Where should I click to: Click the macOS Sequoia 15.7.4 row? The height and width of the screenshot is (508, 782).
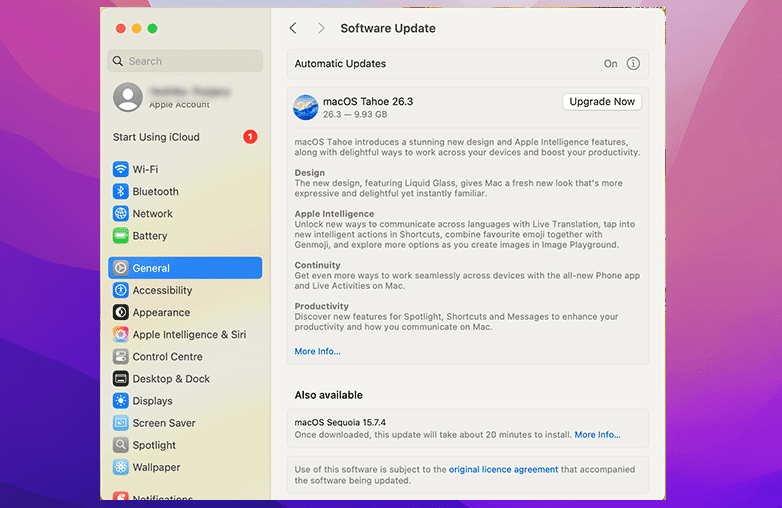coord(468,428)
